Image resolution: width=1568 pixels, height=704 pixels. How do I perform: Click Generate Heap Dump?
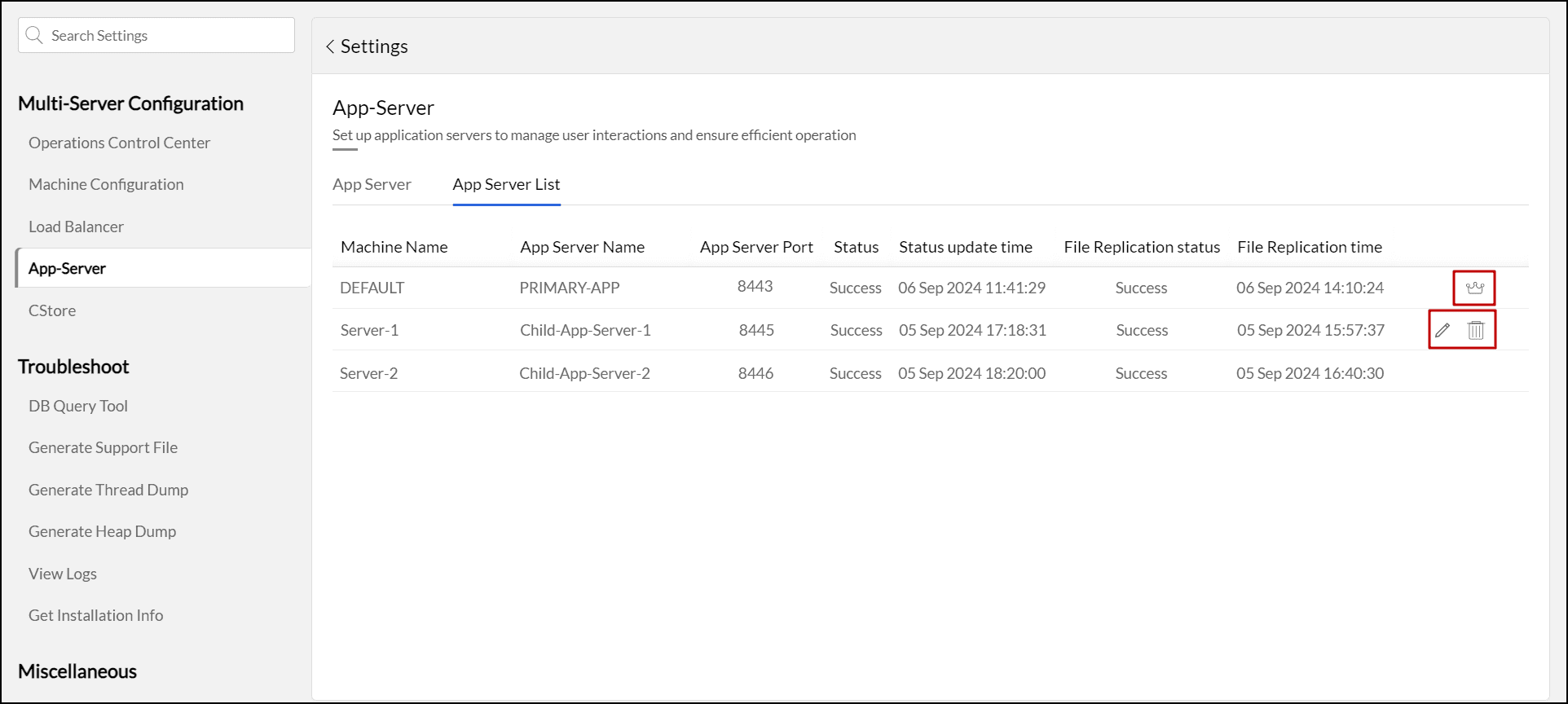[102, 531]
